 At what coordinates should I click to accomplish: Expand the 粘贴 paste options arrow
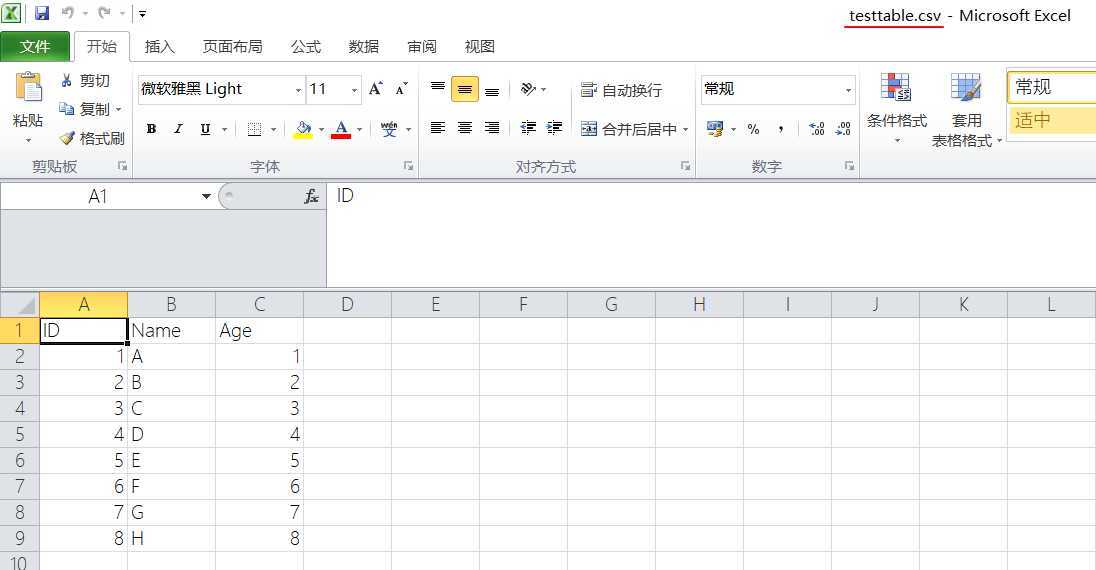pos(29,140)
